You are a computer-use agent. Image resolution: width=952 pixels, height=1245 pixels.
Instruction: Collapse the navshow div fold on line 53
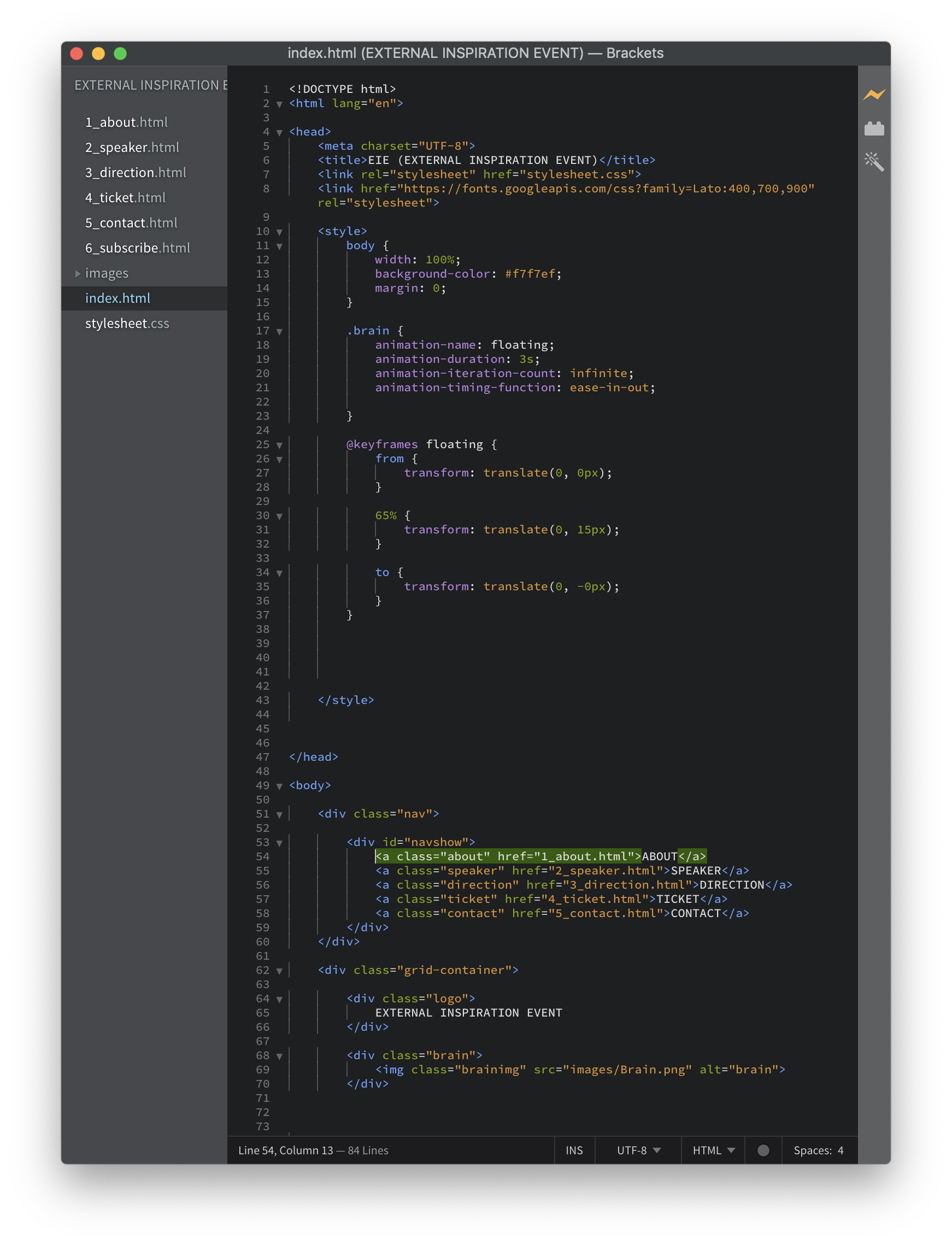pyautogui.click(x=279, y=843)
